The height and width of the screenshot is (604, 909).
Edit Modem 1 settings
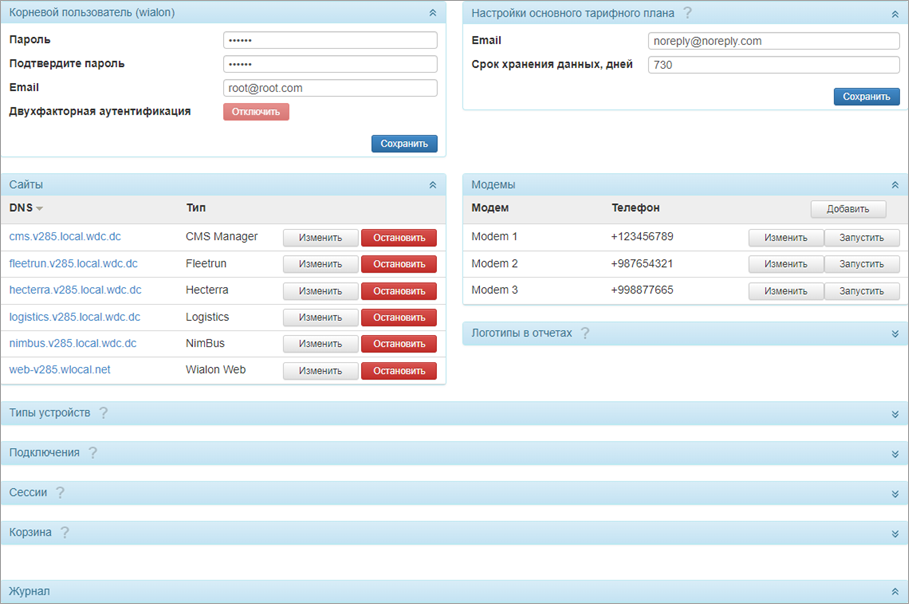tap(786, 238)
